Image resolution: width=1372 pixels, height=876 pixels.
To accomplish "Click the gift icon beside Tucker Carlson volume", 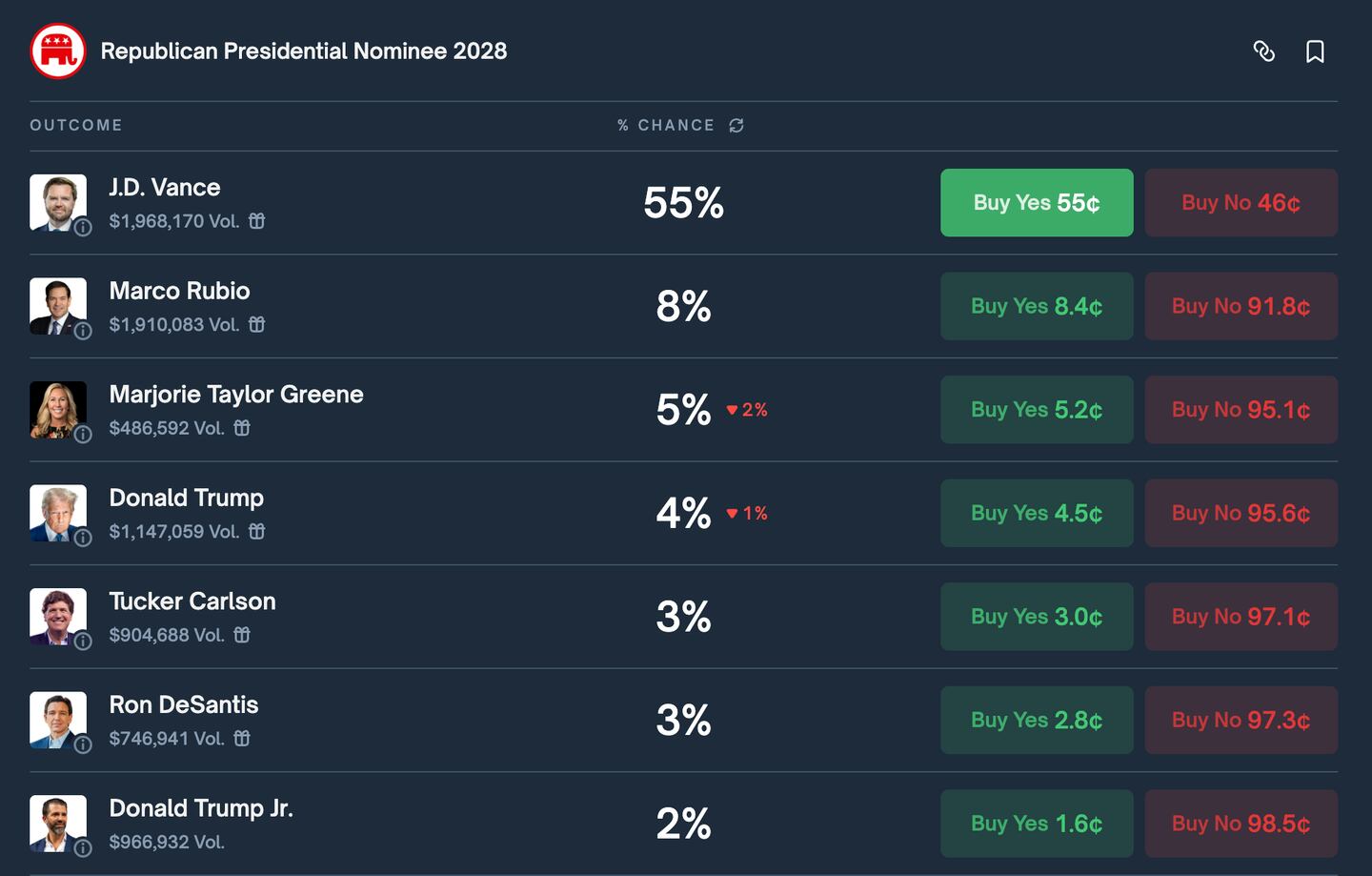I will tap(242, 635).
